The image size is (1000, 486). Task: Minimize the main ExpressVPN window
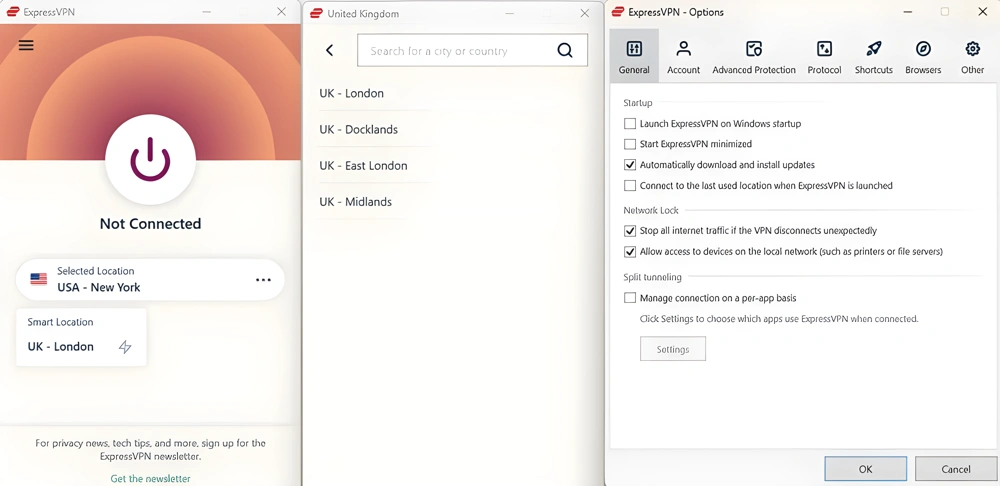pyautogui.click(x=206, y=12)
